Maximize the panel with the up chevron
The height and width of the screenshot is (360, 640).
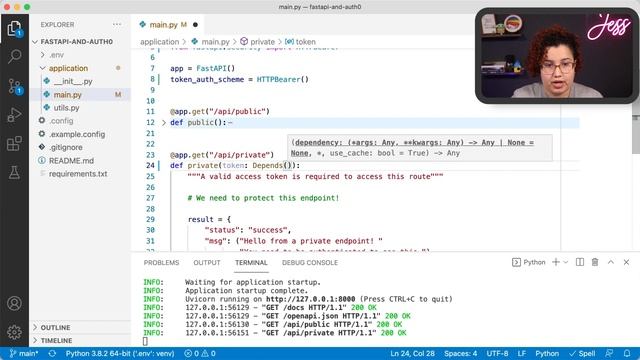point(611,262)
